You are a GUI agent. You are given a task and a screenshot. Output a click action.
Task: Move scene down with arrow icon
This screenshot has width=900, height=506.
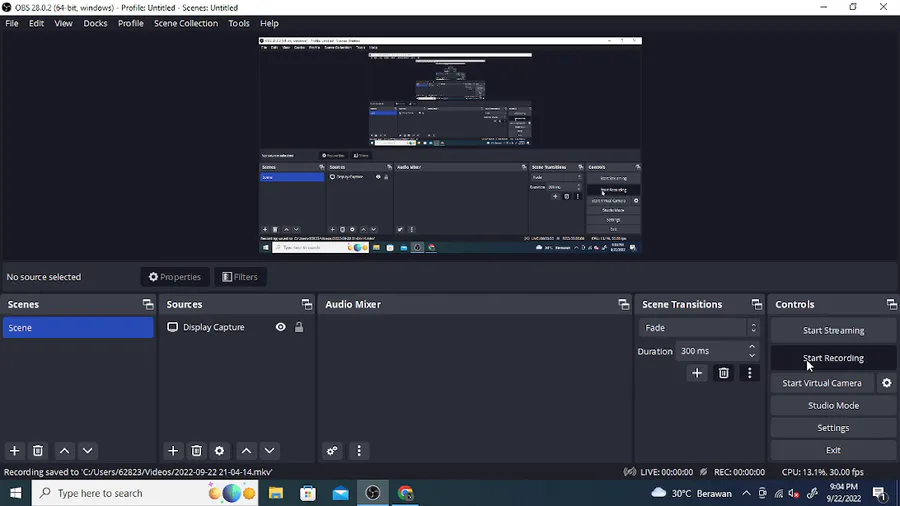[87, 451]
